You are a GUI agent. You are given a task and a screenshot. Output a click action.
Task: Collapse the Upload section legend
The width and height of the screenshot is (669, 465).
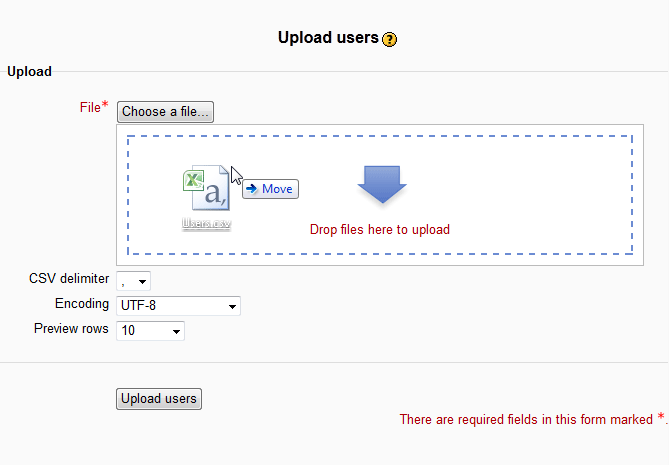tap(29, 72)
